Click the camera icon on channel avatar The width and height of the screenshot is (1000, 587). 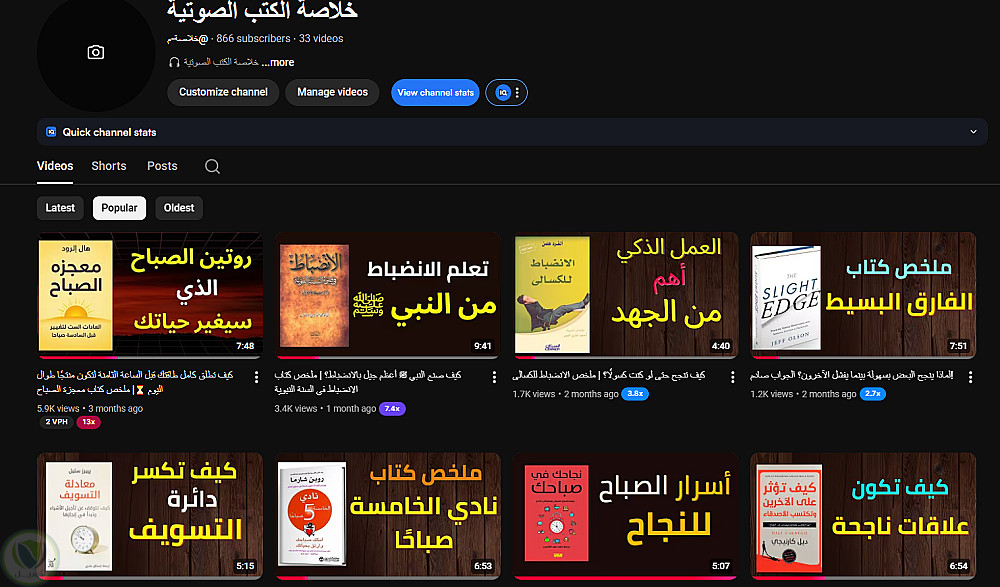[x=96, y=52]
